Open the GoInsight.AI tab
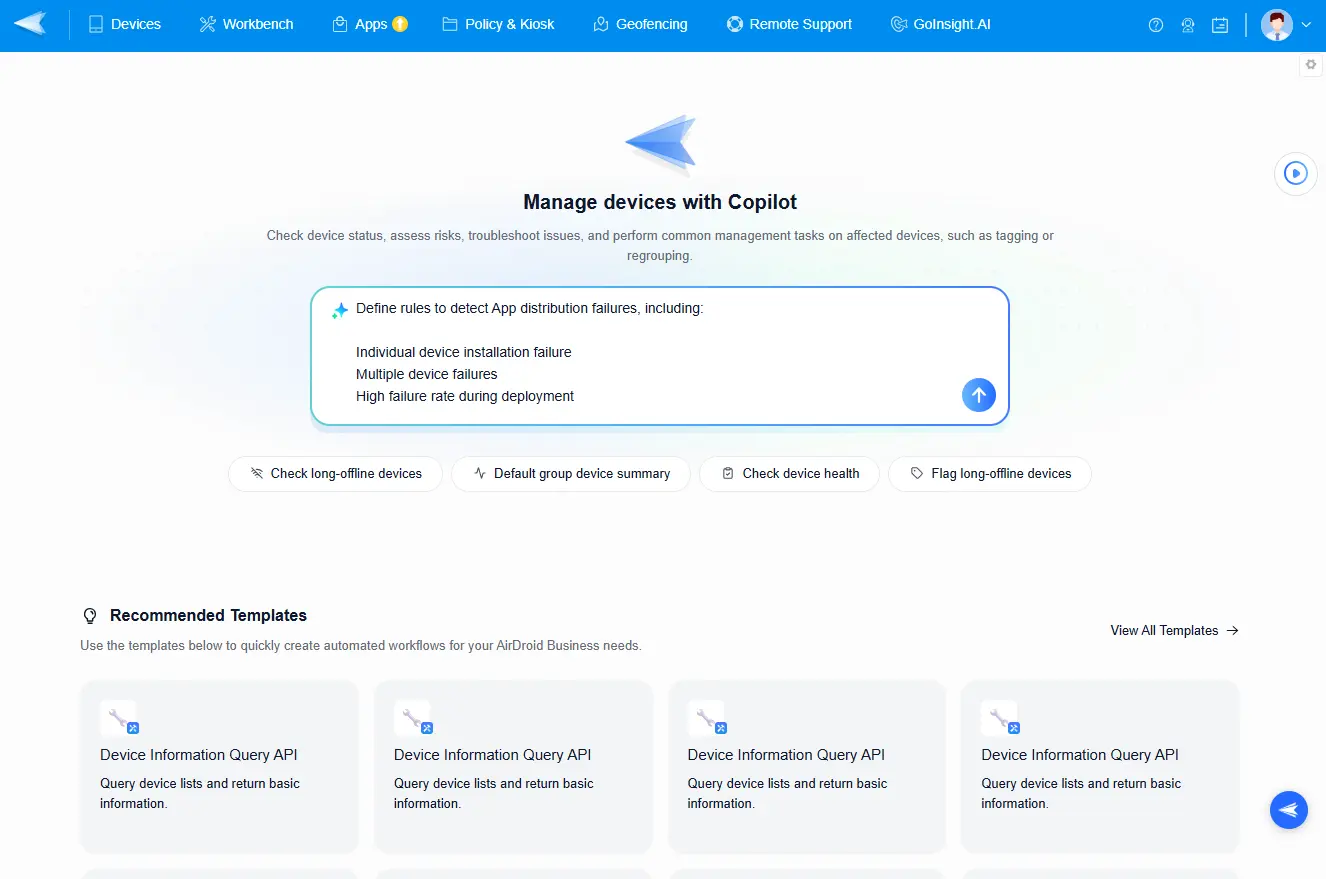The height and width of the screenshot is (879, 1326). [x=940, y=24]
